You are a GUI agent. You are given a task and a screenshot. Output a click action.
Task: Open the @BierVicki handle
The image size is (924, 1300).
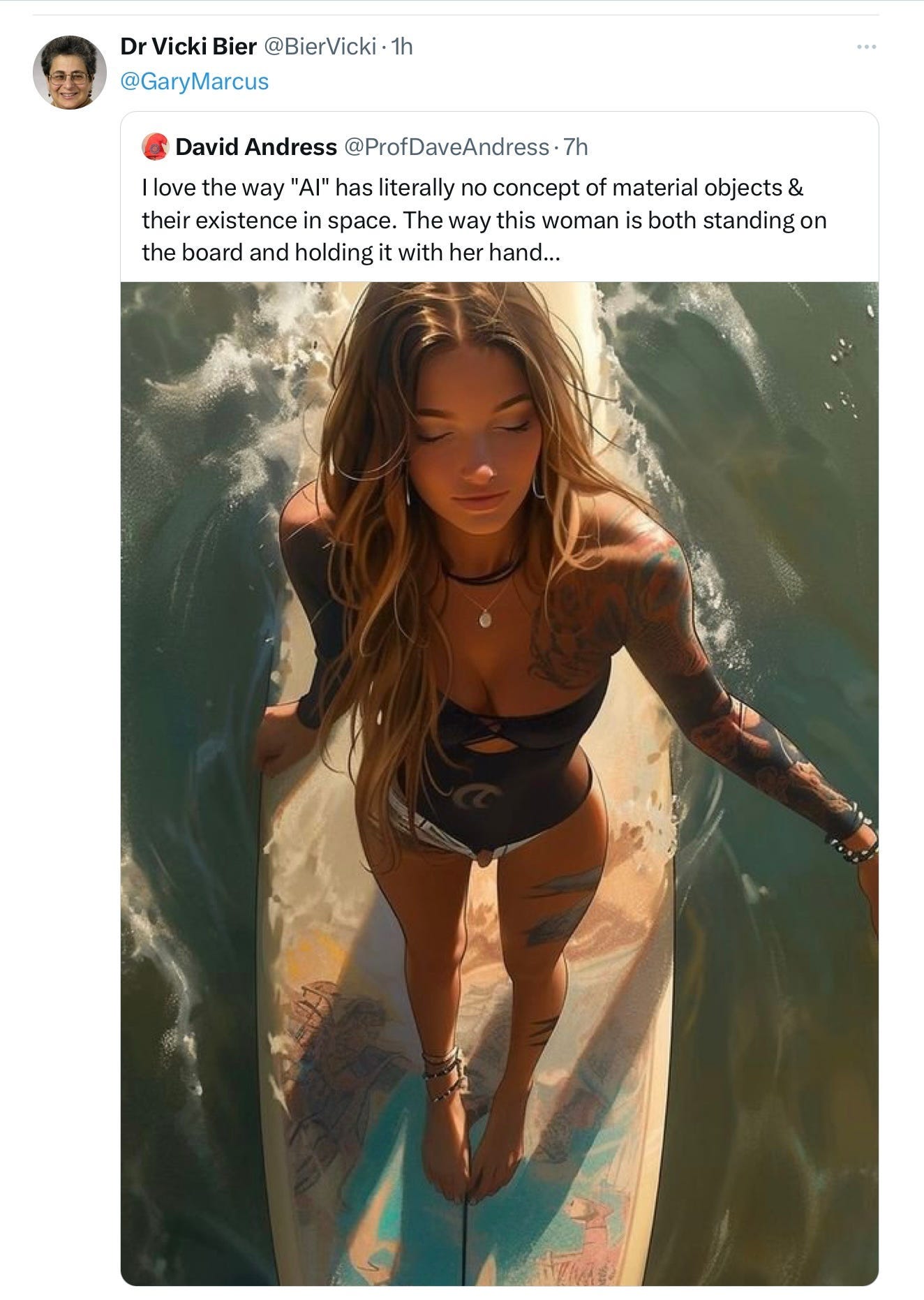(x=320, y=46)
